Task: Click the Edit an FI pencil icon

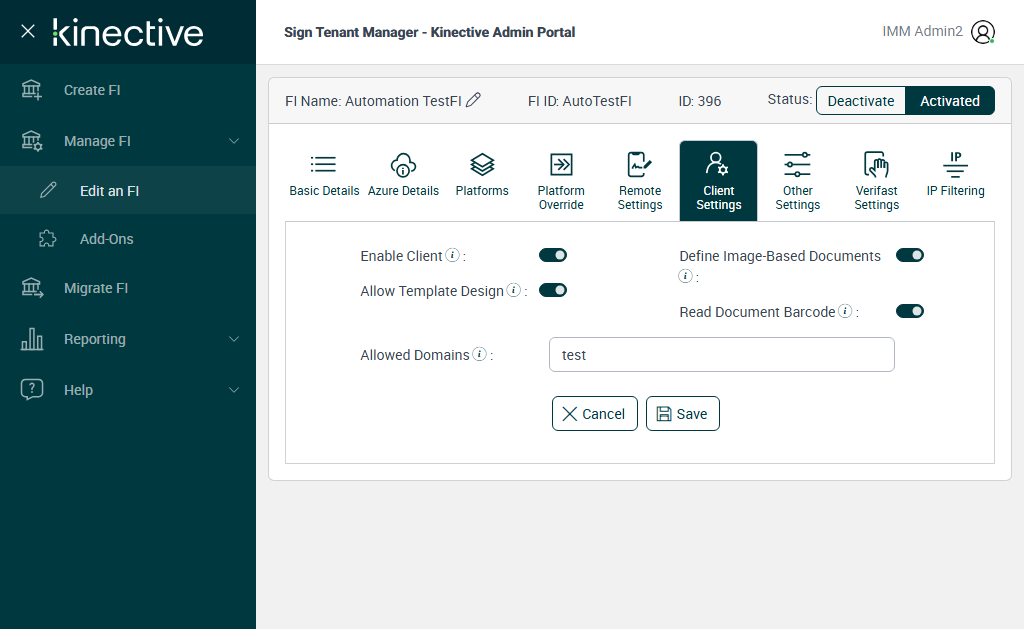Action: coord(48,191)
